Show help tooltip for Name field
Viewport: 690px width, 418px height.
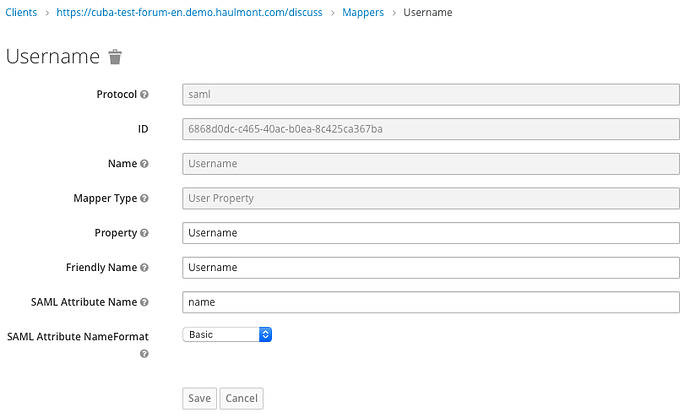pyautogui.click(x=144, y=164)
